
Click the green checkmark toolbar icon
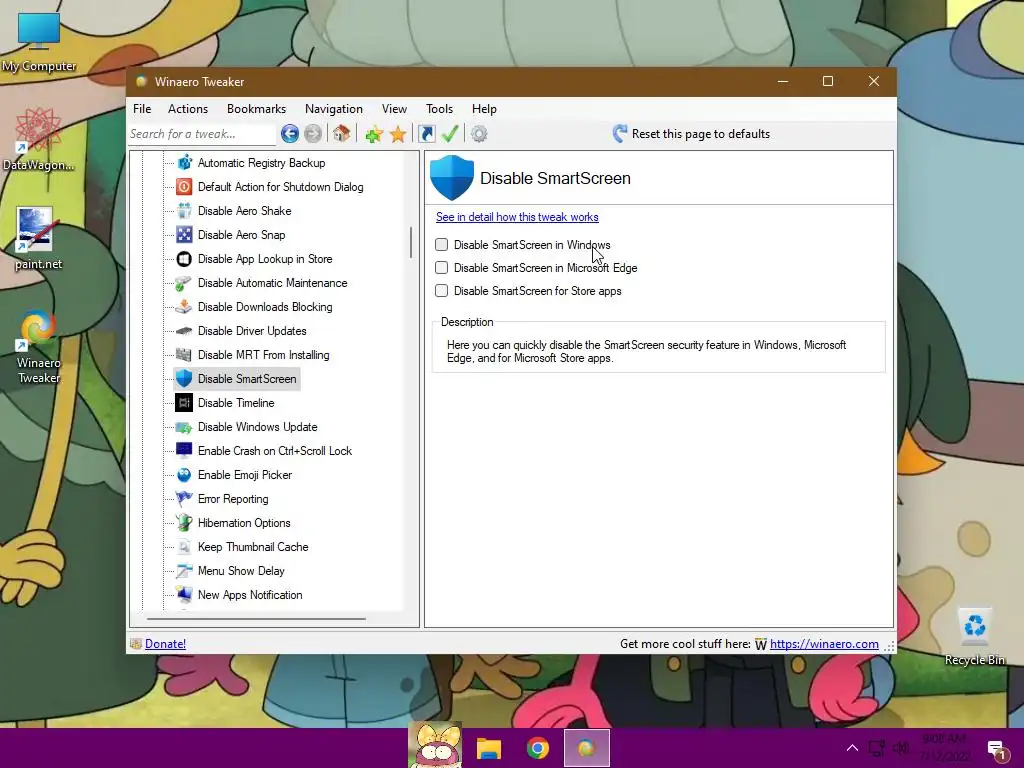(450, 134)
